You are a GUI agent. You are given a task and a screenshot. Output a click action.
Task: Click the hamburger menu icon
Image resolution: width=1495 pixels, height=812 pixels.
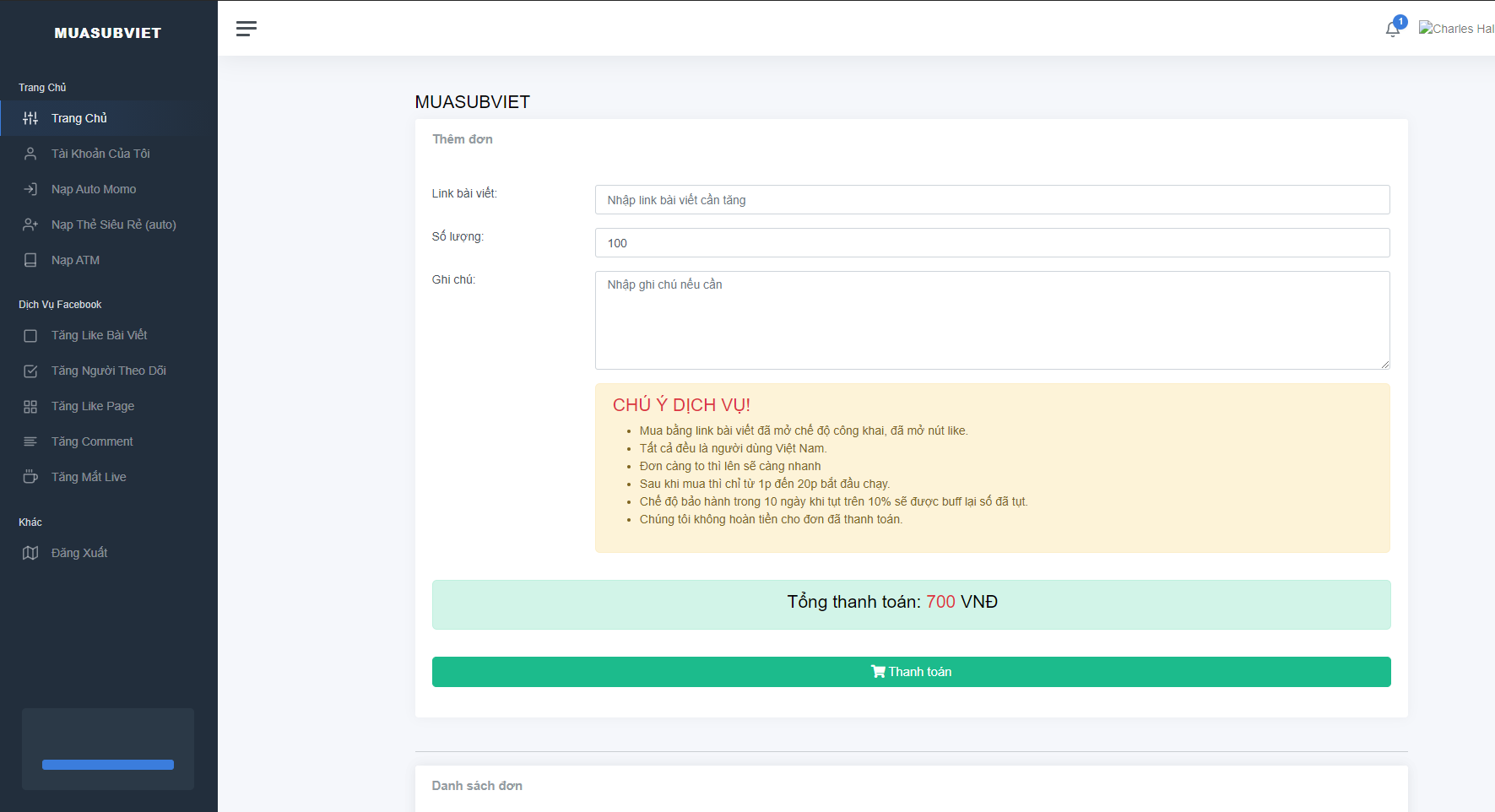pos(246,29)
